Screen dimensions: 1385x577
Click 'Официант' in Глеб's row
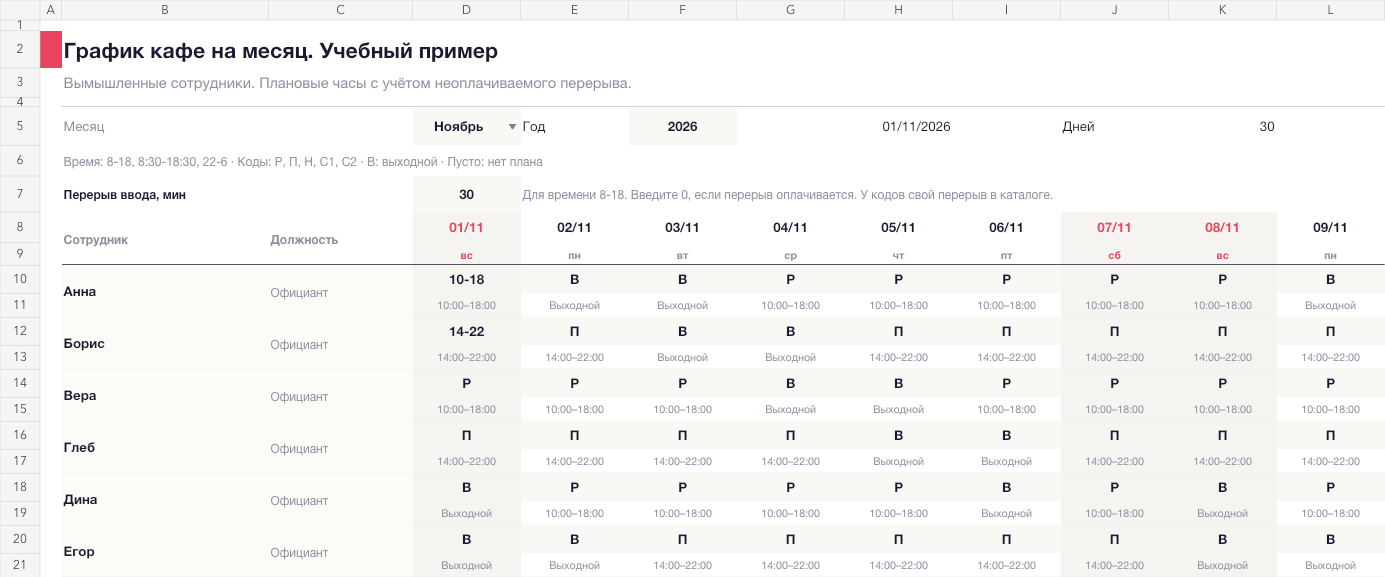(299, 449)
